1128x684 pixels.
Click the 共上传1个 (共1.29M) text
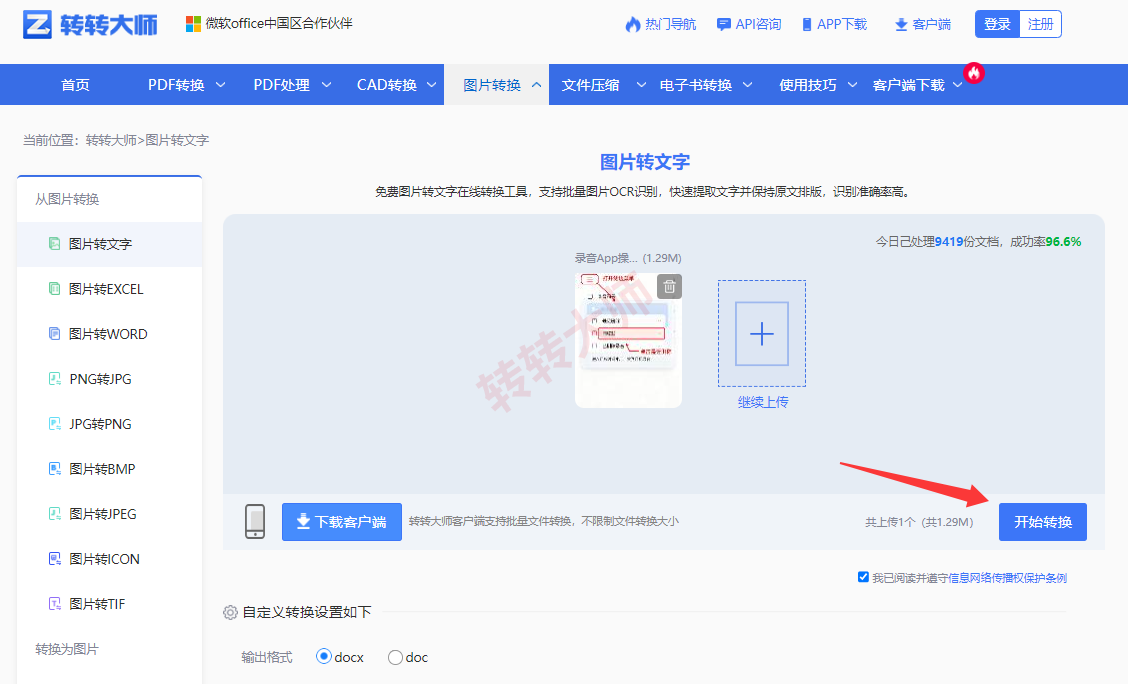(919, 522)
